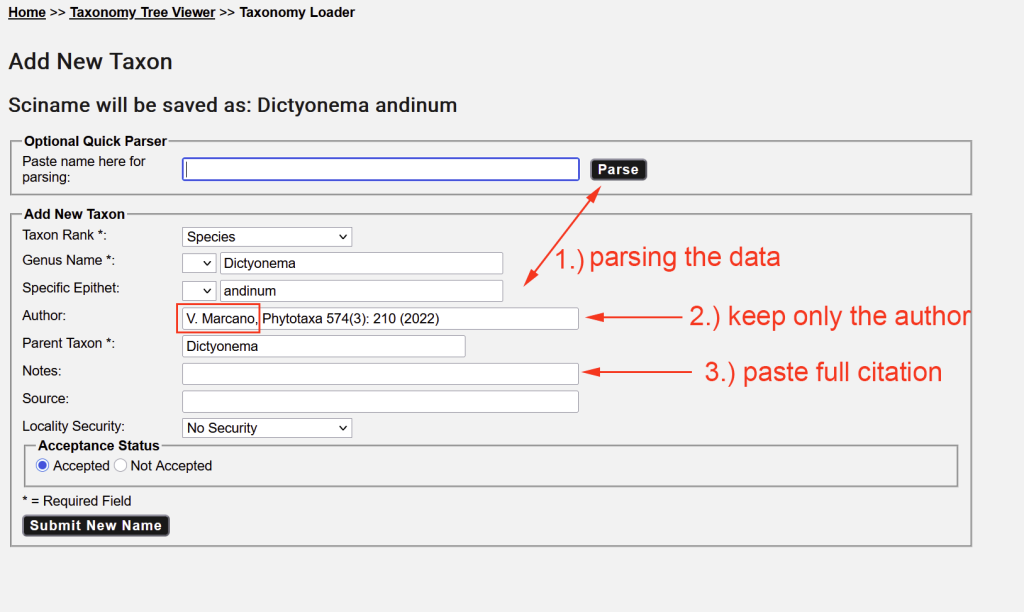This screenshot has height=612, width=1024.
Task: Select the Parent Taxon input field
Action: click(323, 346)
